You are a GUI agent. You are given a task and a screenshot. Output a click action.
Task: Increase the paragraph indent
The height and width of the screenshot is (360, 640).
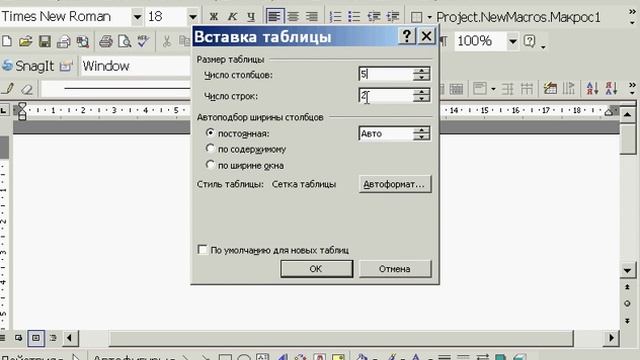tap(393, 17)
